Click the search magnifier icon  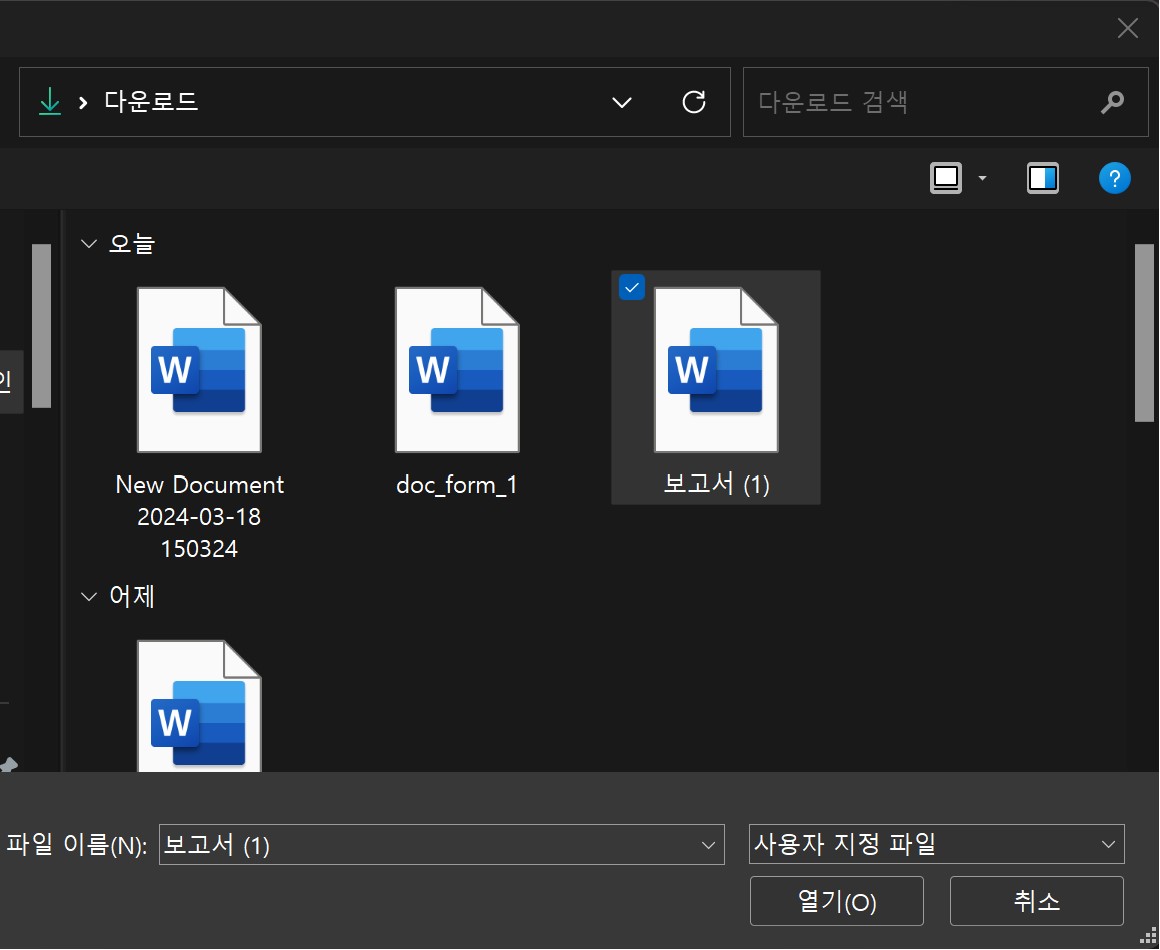(1112, 102)
